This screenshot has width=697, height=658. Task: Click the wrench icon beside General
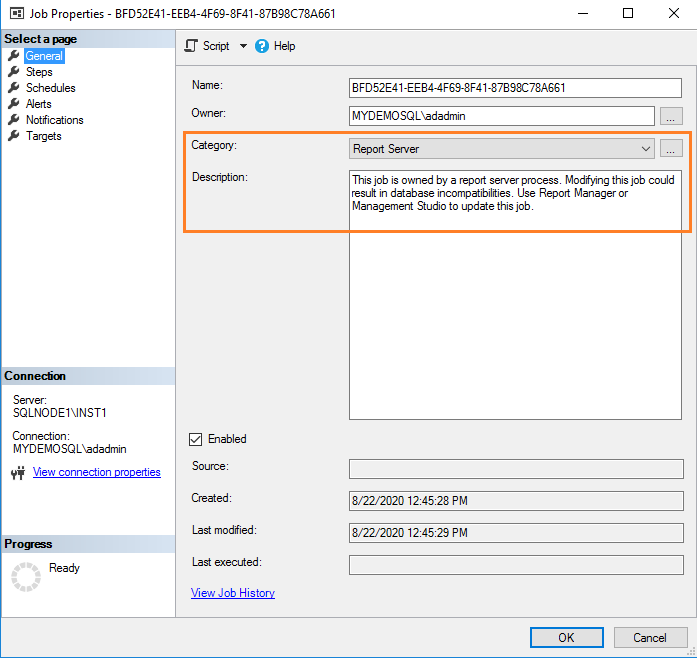(x=14, y=56)
